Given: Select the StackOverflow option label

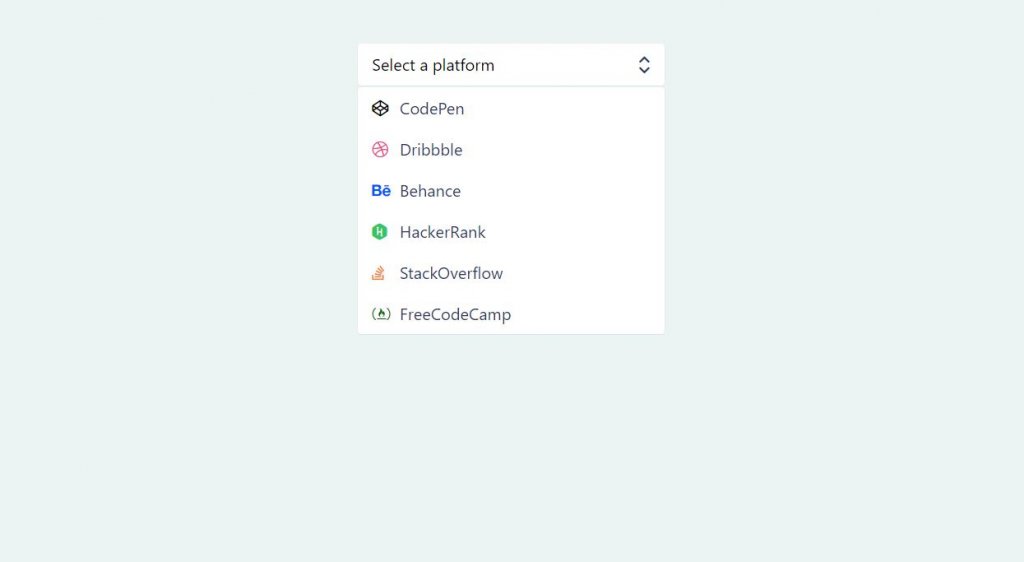Looking at the screenshot, I should point(451,273).
